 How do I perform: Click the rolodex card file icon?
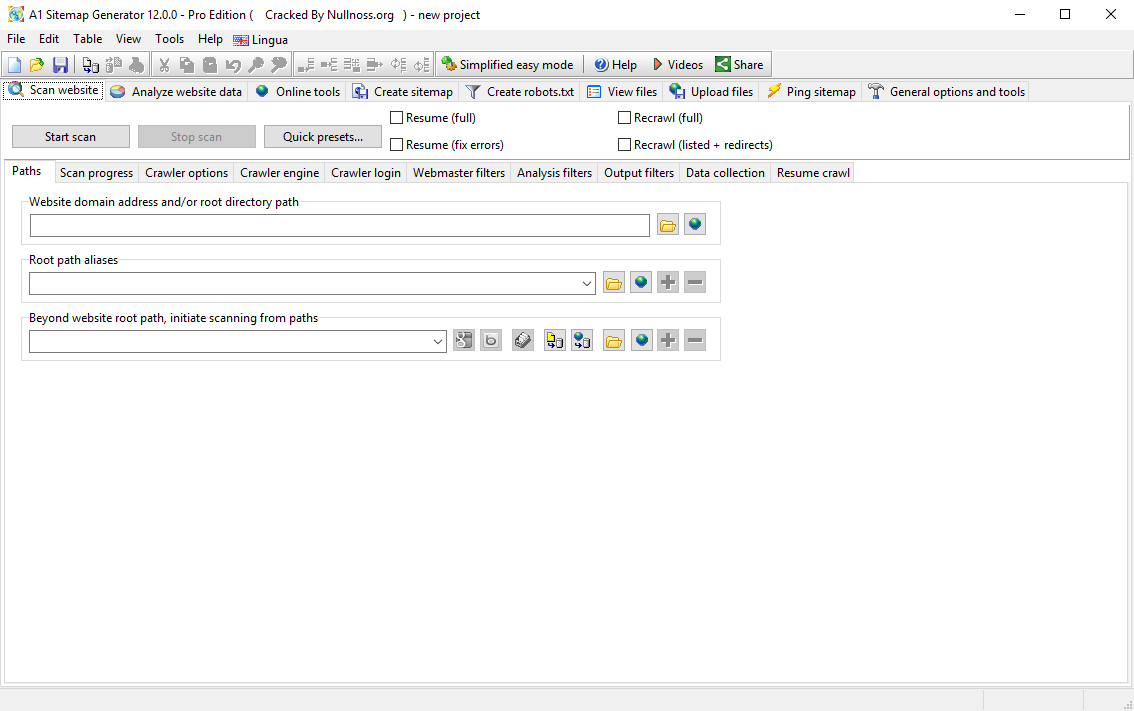point(523,341)
